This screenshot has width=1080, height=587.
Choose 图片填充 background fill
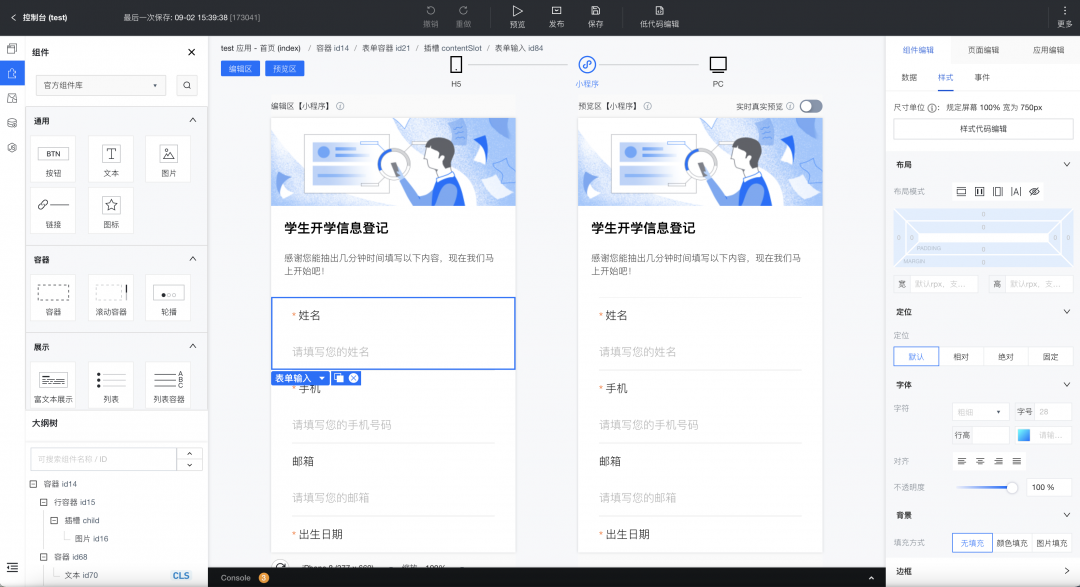1052,543
